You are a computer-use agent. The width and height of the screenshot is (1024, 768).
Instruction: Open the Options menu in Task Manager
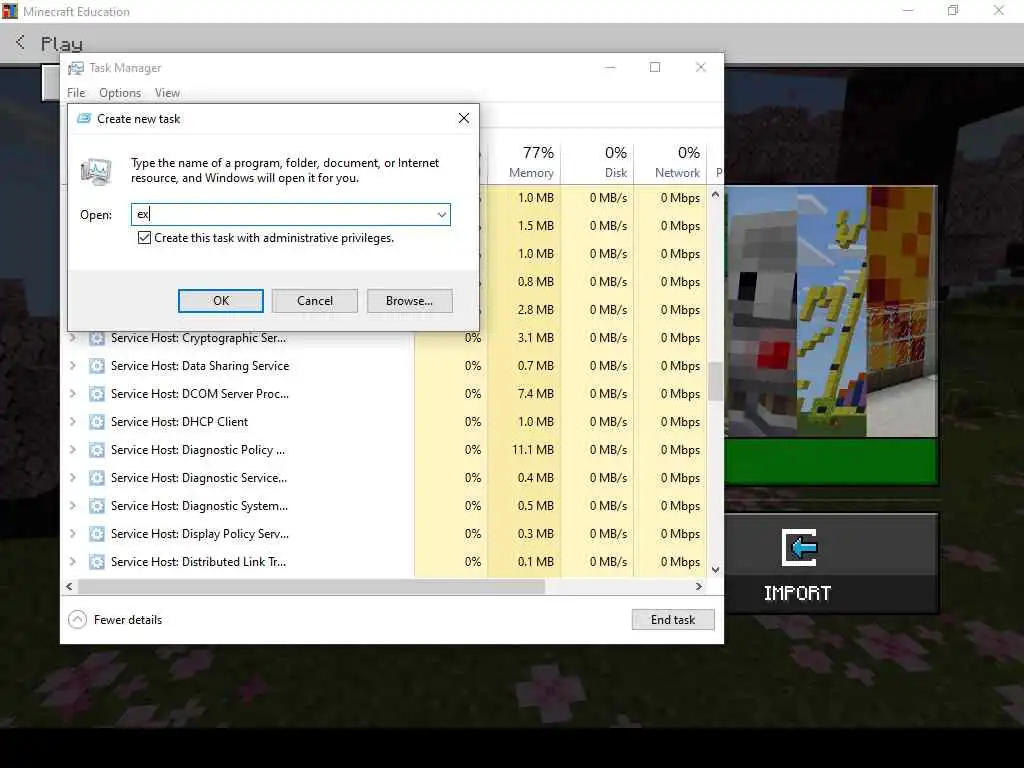(120, 93)
